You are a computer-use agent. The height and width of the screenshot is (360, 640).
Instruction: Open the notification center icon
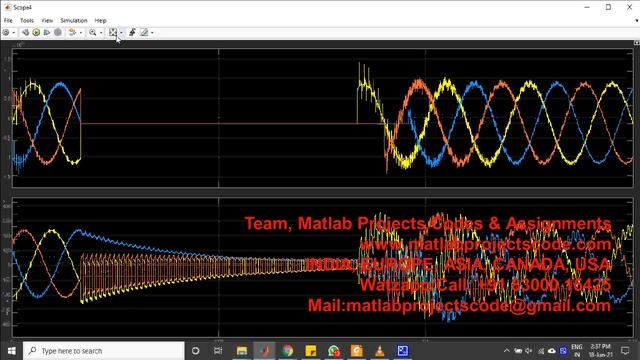point(625,351)
